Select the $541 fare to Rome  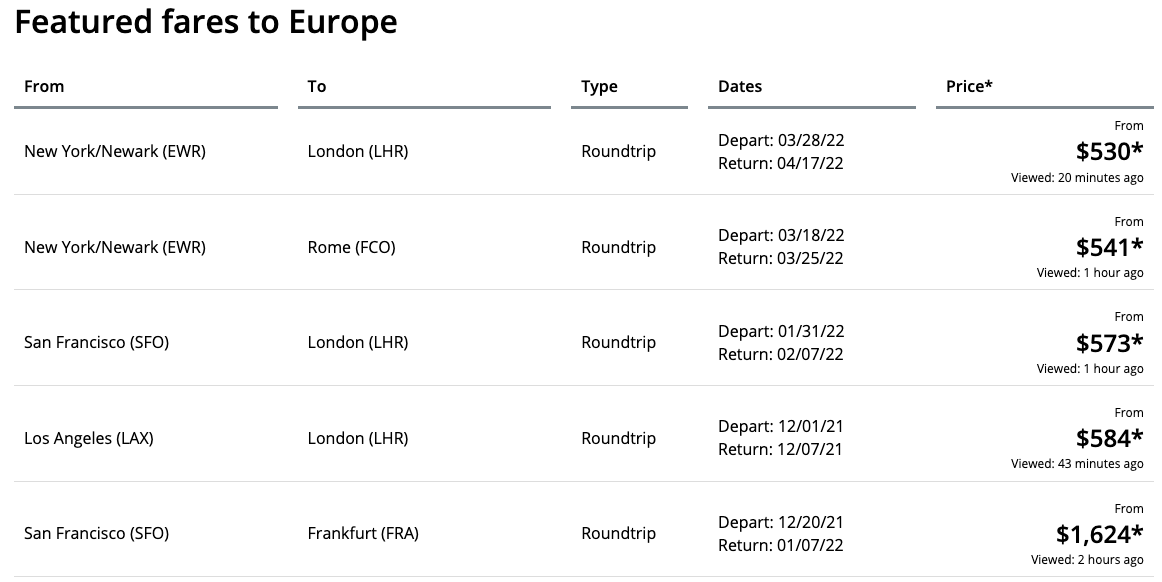1109,247
